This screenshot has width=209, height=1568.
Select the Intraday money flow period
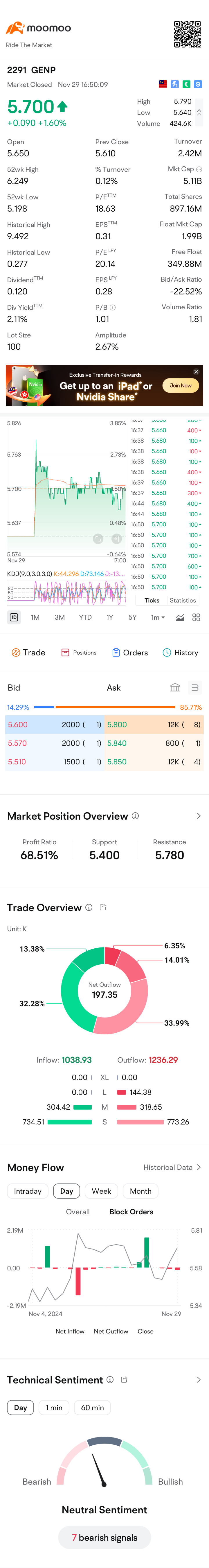click(x=28, y=1191)
